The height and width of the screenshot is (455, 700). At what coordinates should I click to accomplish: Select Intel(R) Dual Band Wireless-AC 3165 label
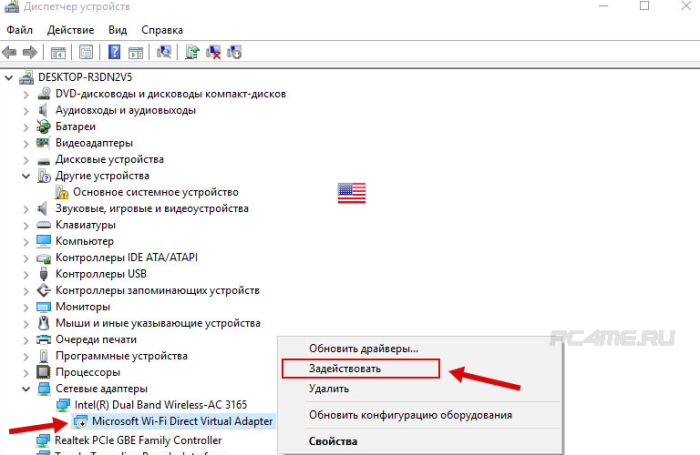[160, 405]
